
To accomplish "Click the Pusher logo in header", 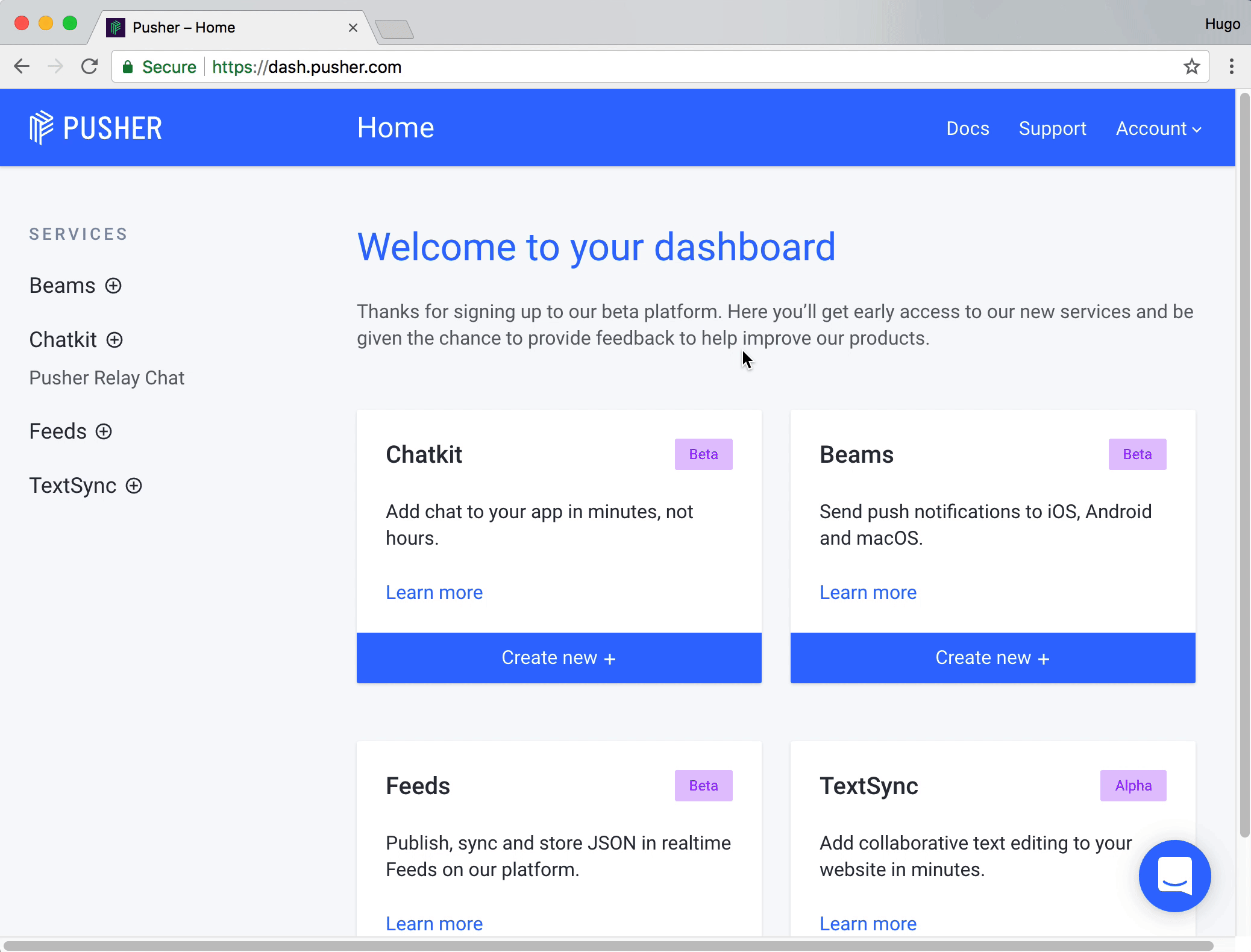I will point(96,128).
